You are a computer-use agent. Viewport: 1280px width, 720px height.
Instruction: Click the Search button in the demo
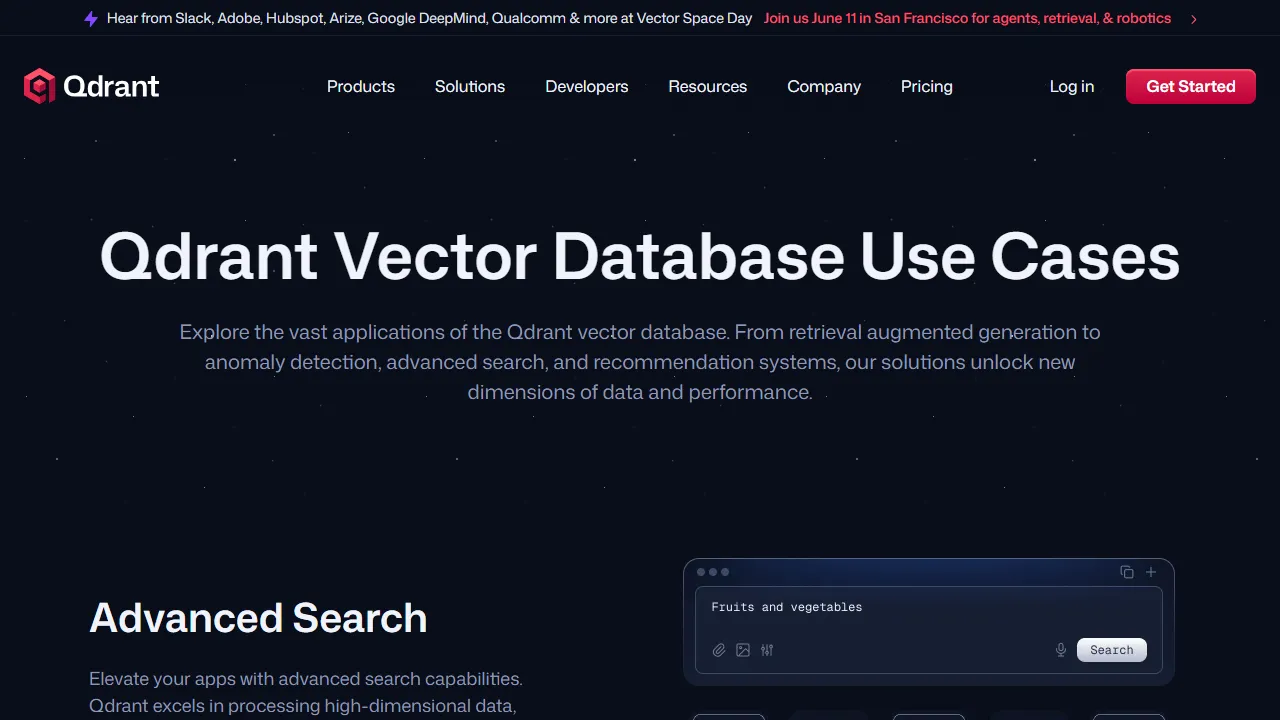[1112, 650]
